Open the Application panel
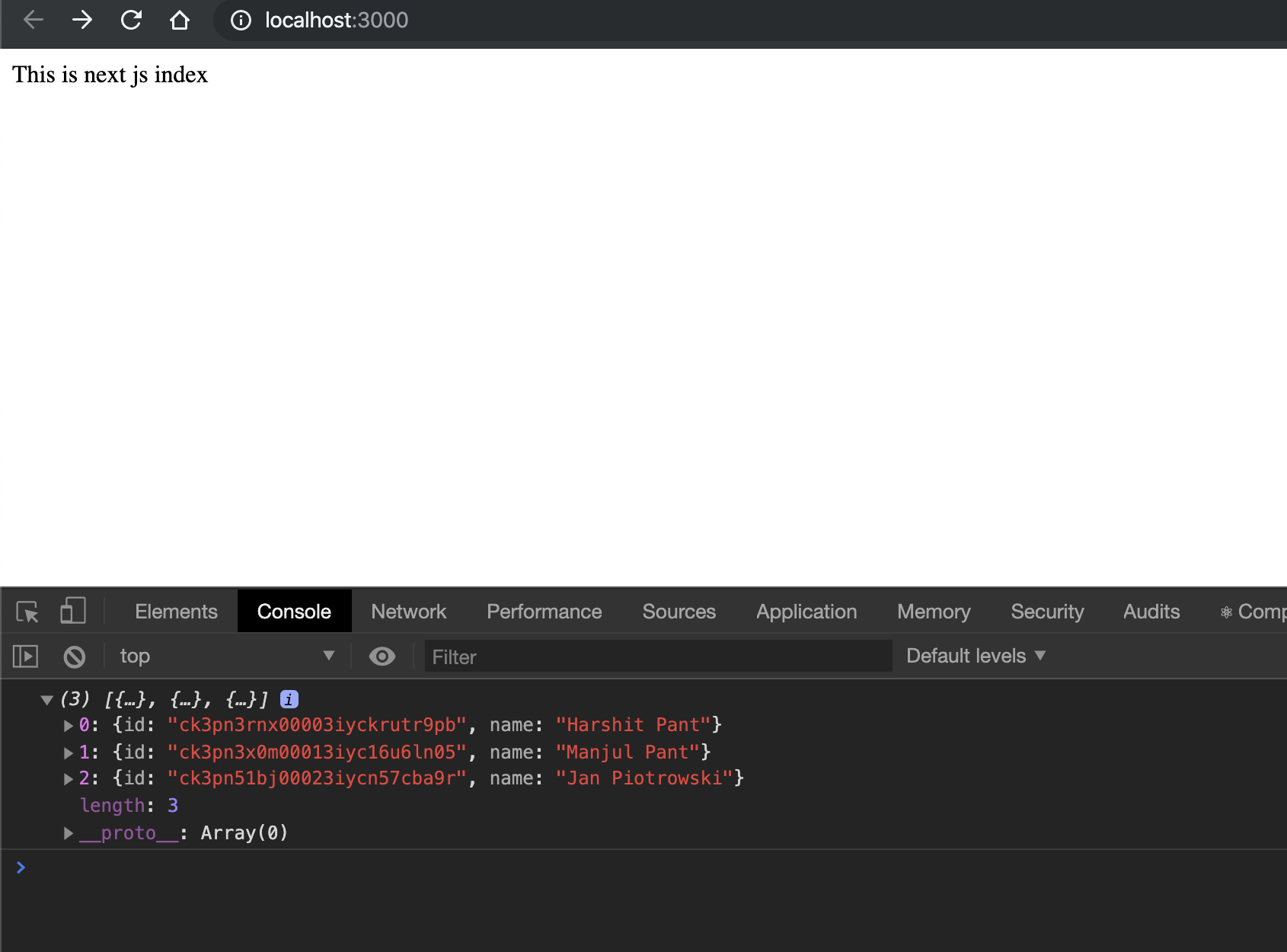1287x952 pixels. (805, 611)
